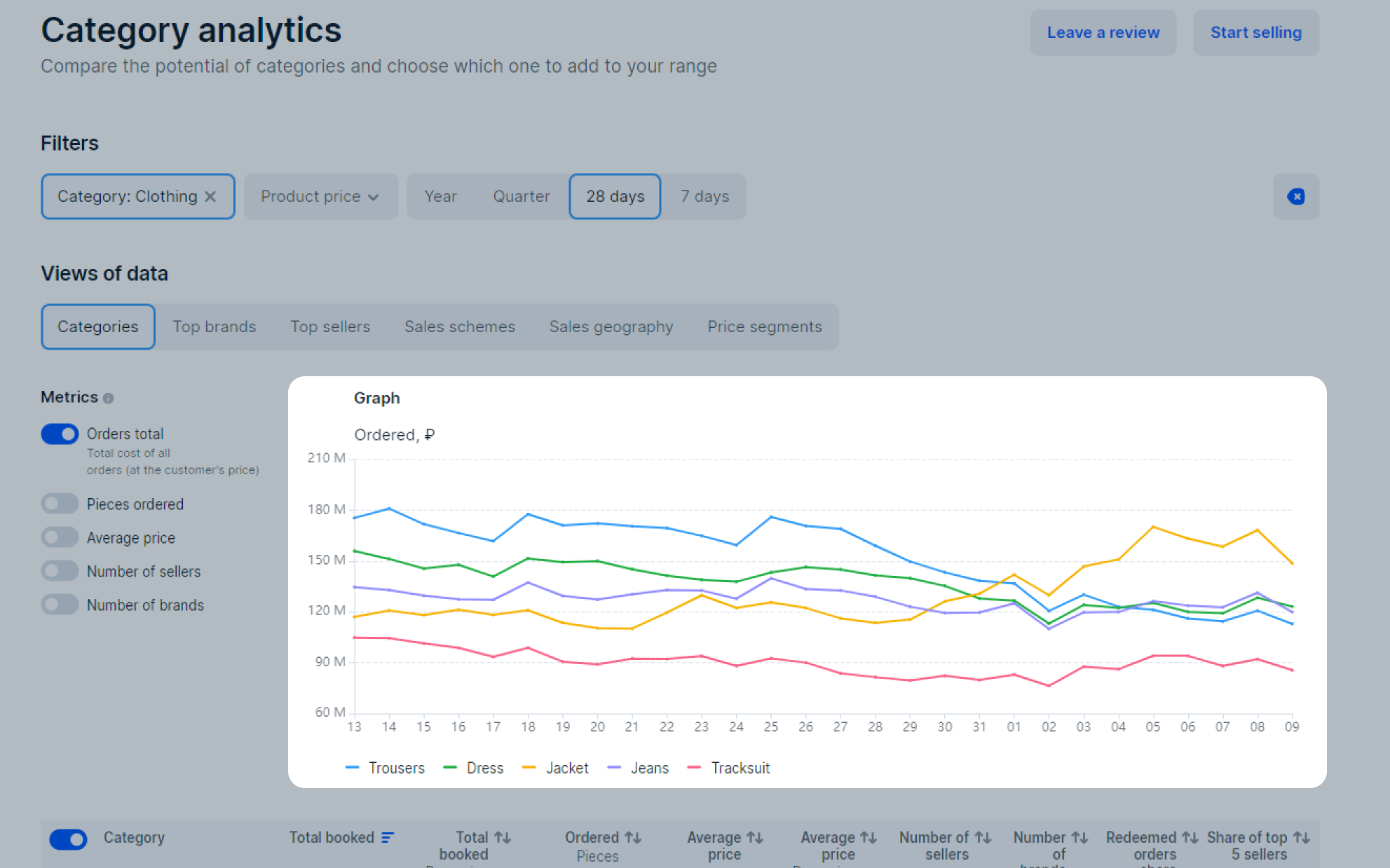
Task: Sort by Redeemed orders share arrows
Action: point(1190,837)
